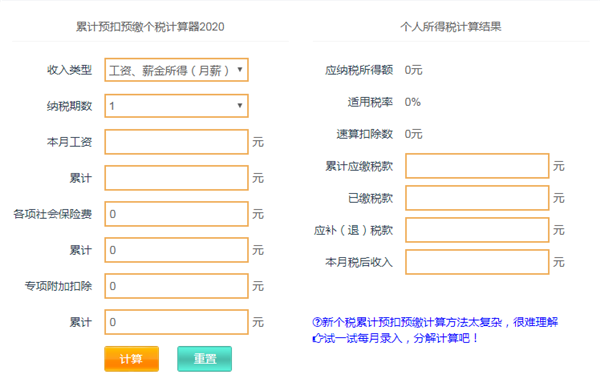Click the 应纳税所得额 0元 value

(413, 70)
